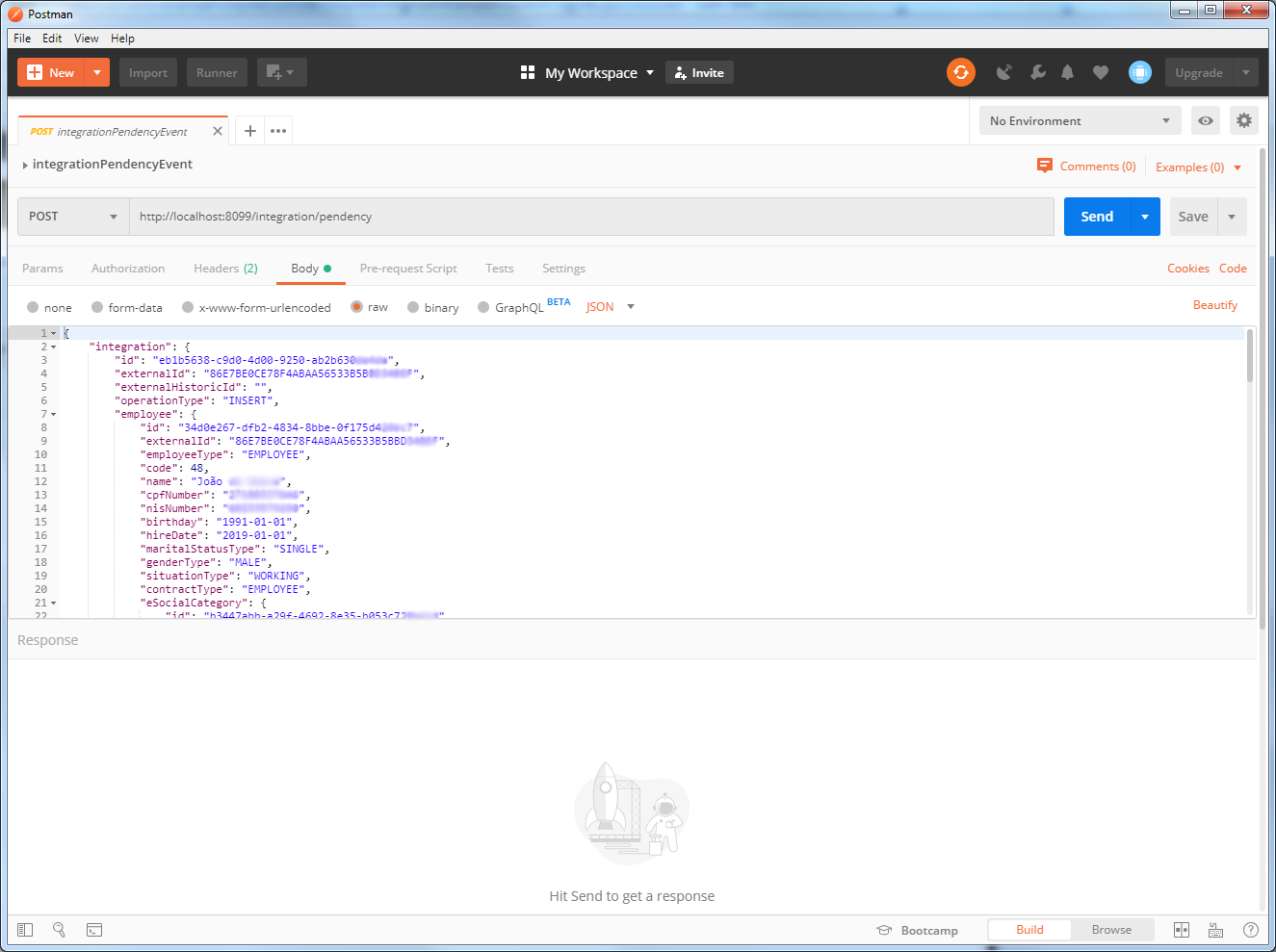Switch to the Pre-request Script tab
1276x952 pixels.
coord(408,269)
